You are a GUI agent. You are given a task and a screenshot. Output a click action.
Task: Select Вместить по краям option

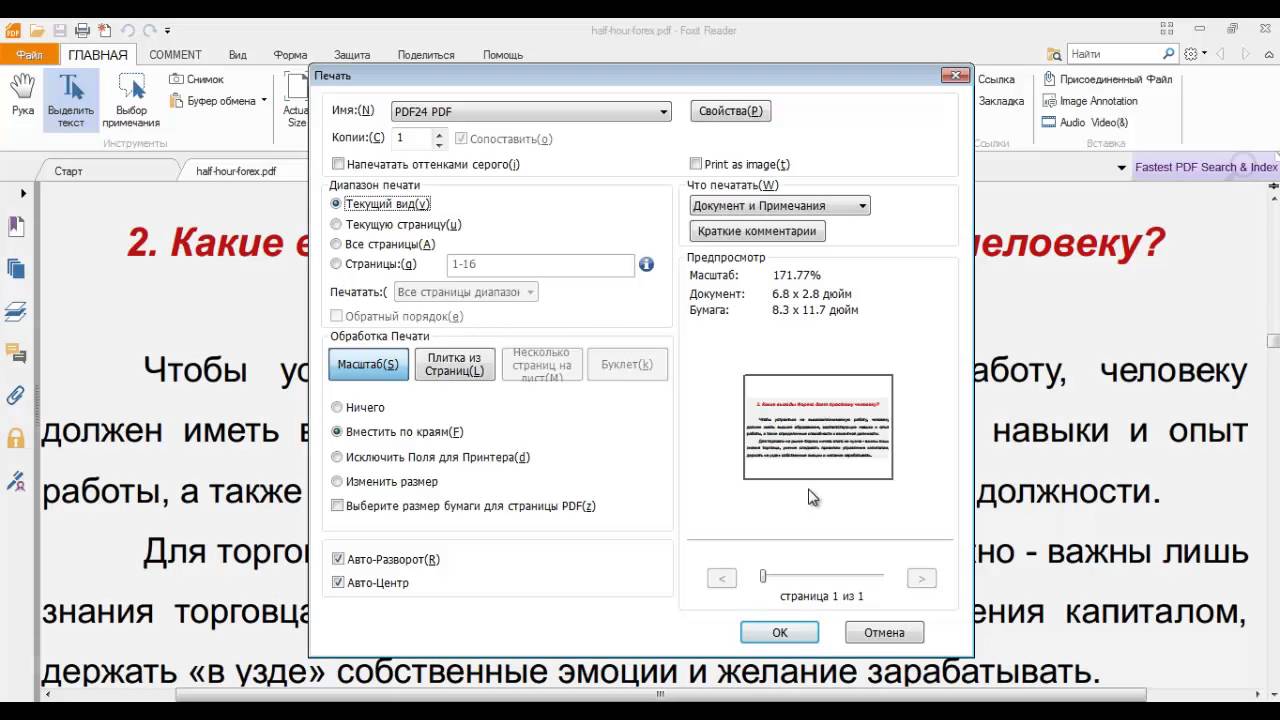[336, 432]
